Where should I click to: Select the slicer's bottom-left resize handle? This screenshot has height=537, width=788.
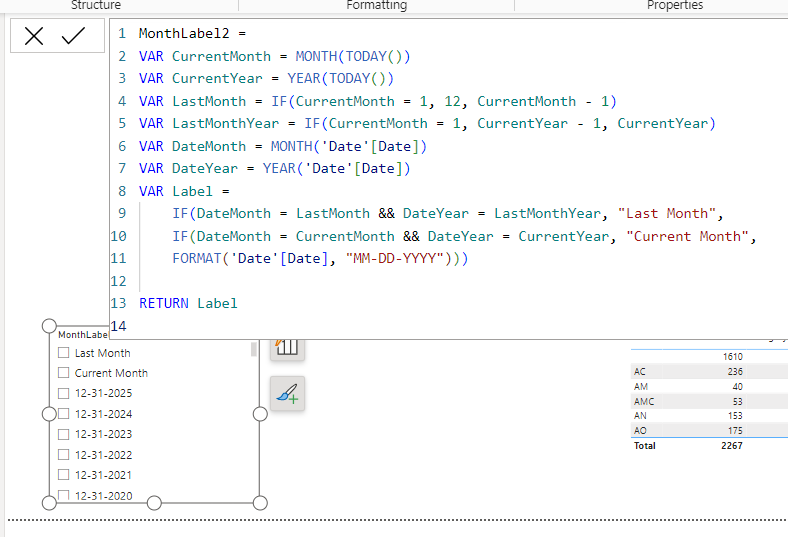coord(49,503)
